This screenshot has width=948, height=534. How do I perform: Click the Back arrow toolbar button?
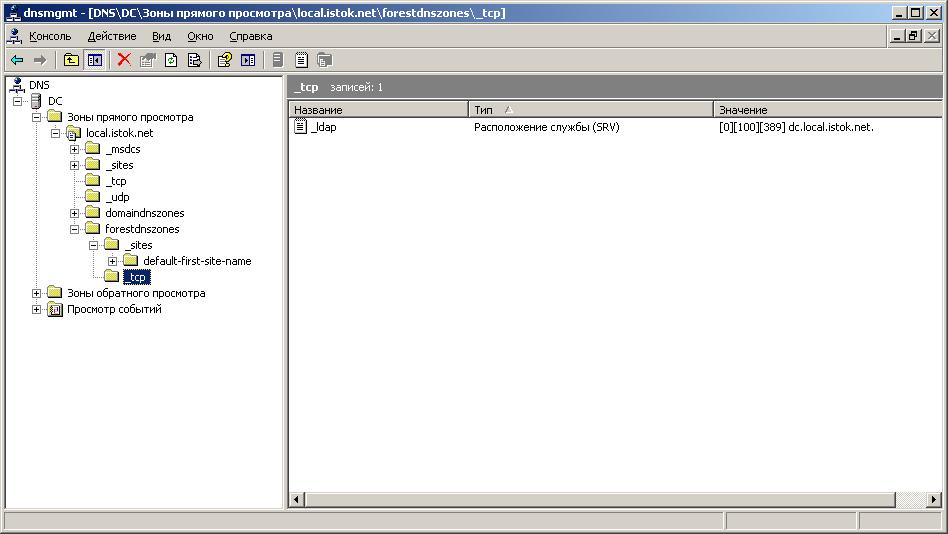point(17,60)
